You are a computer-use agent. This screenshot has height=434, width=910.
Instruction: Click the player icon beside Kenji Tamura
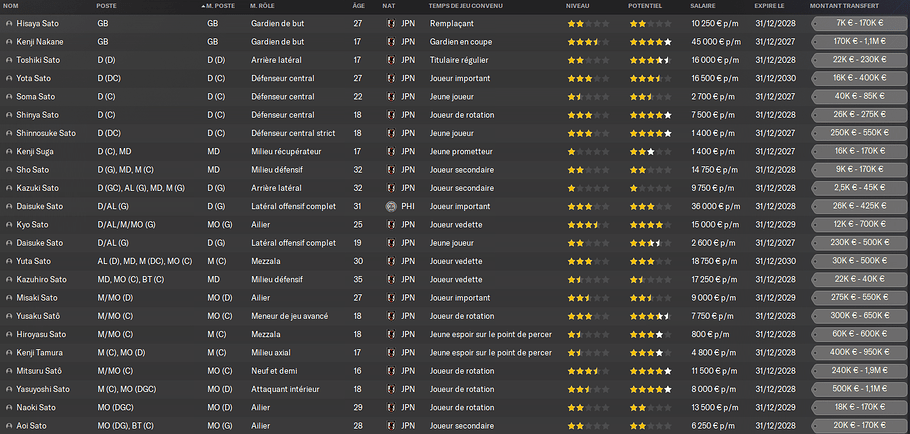9,352
